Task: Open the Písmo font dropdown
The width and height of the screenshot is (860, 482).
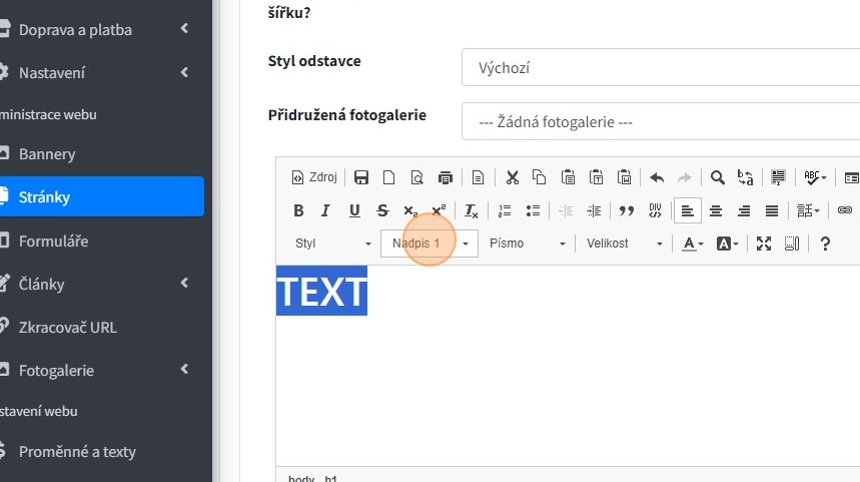Action: 527,244
